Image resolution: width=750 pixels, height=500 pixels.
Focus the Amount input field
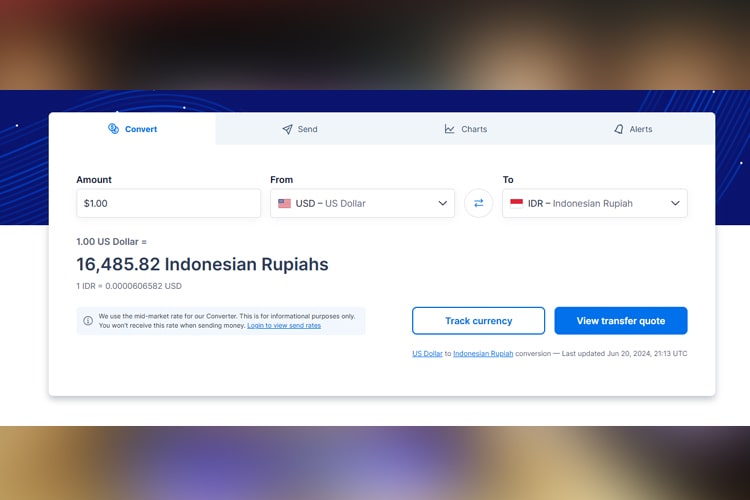coord(168,203)
